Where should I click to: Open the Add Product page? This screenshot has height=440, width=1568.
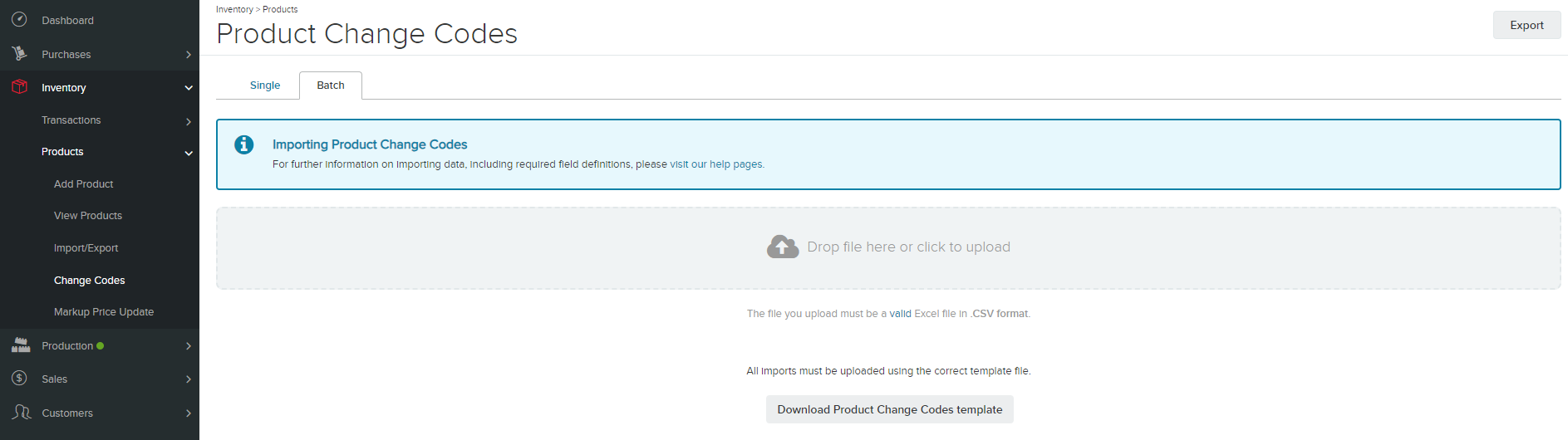83,184
